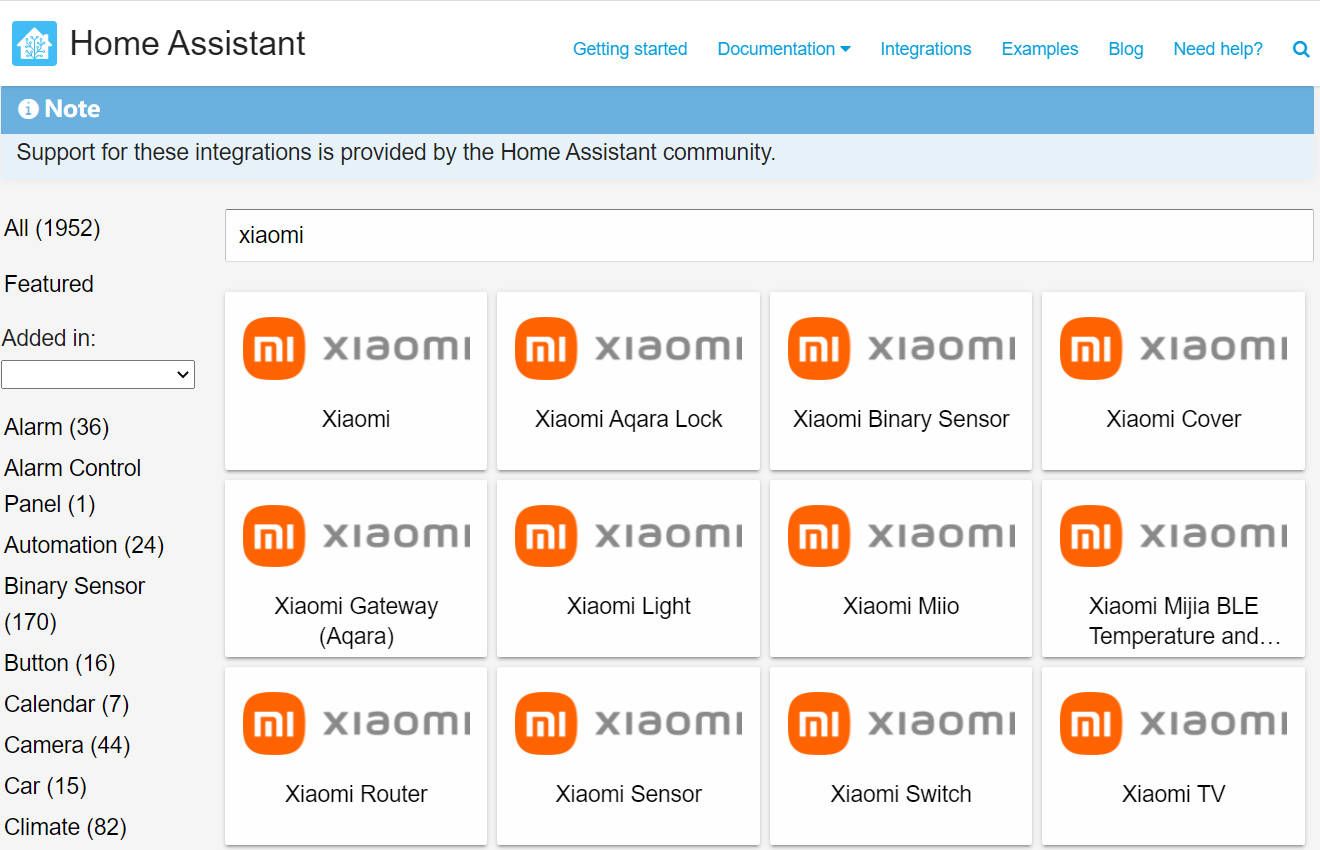Open the 'Added in' version dropdown
The height and width of the screenshot is (850, 1320).
(98, 374)
